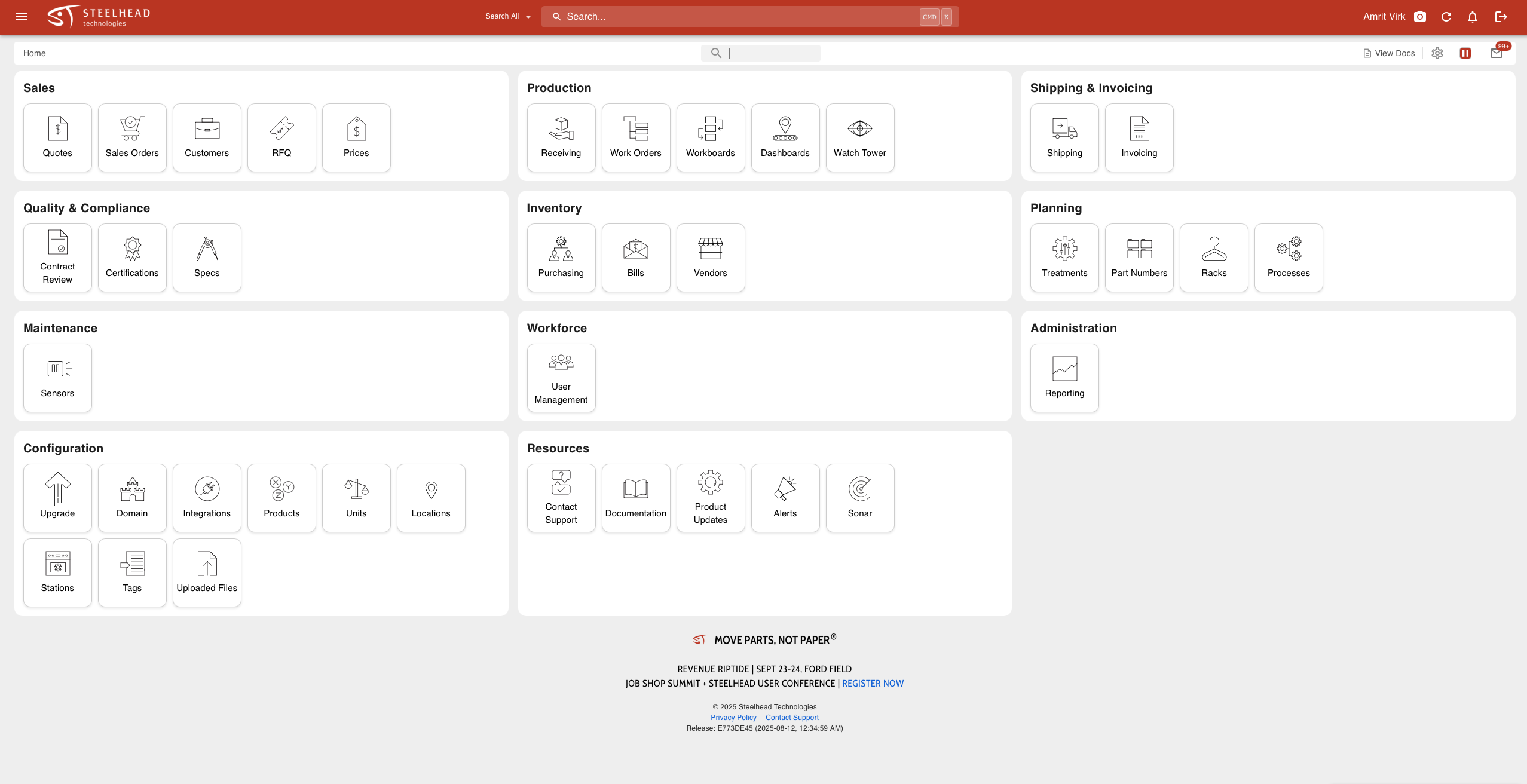1527x784 pixels.
Task: Open the Domain tile
Action: 132,498
